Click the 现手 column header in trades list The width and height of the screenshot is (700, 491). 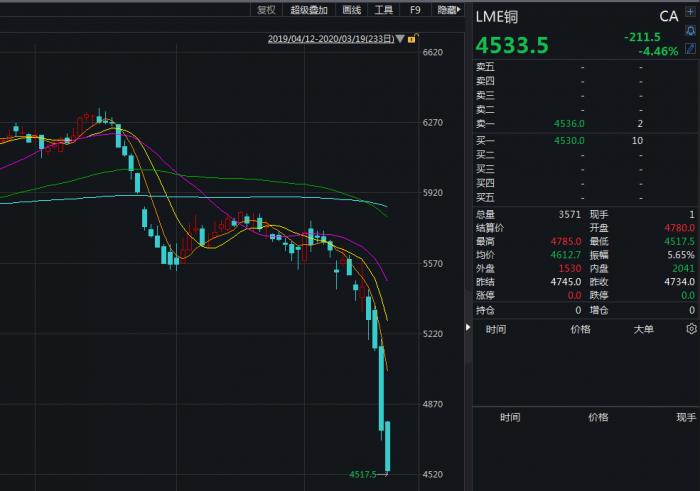pos(684,417)
